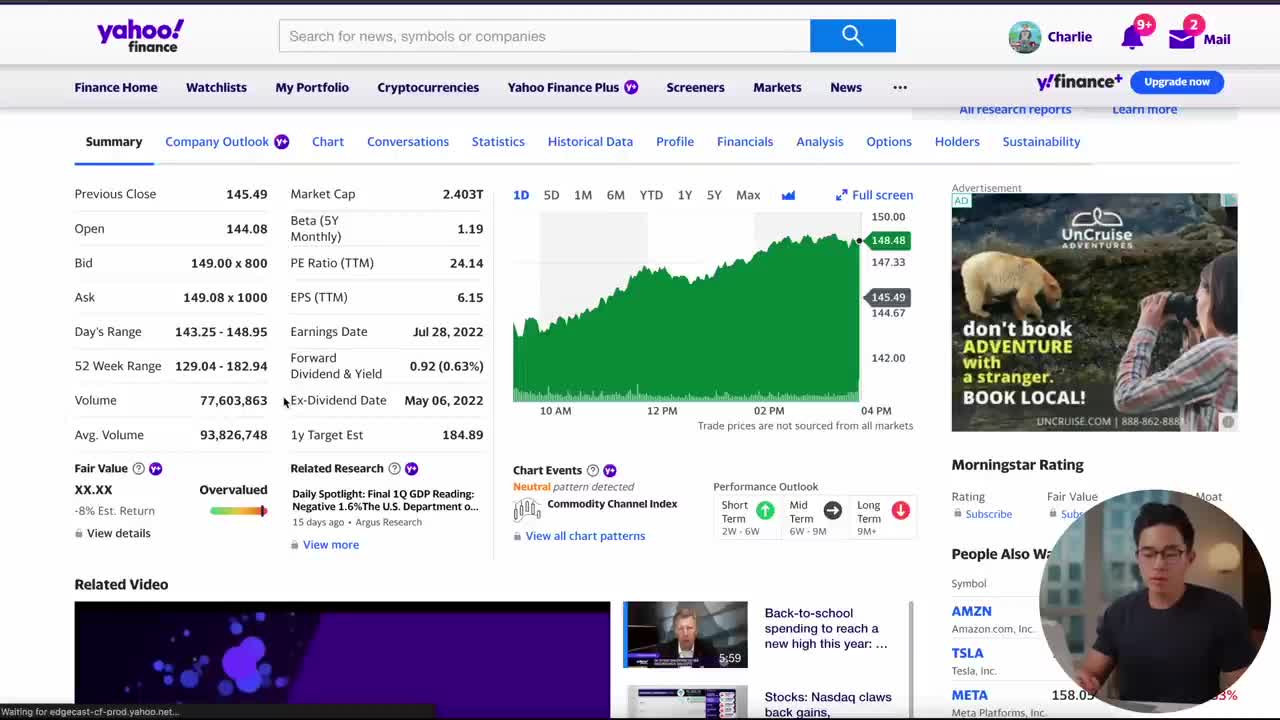Viewport: 1280px width, 720px height.
Task: Switch to the Historical Data tab
Action: [590, 141]
